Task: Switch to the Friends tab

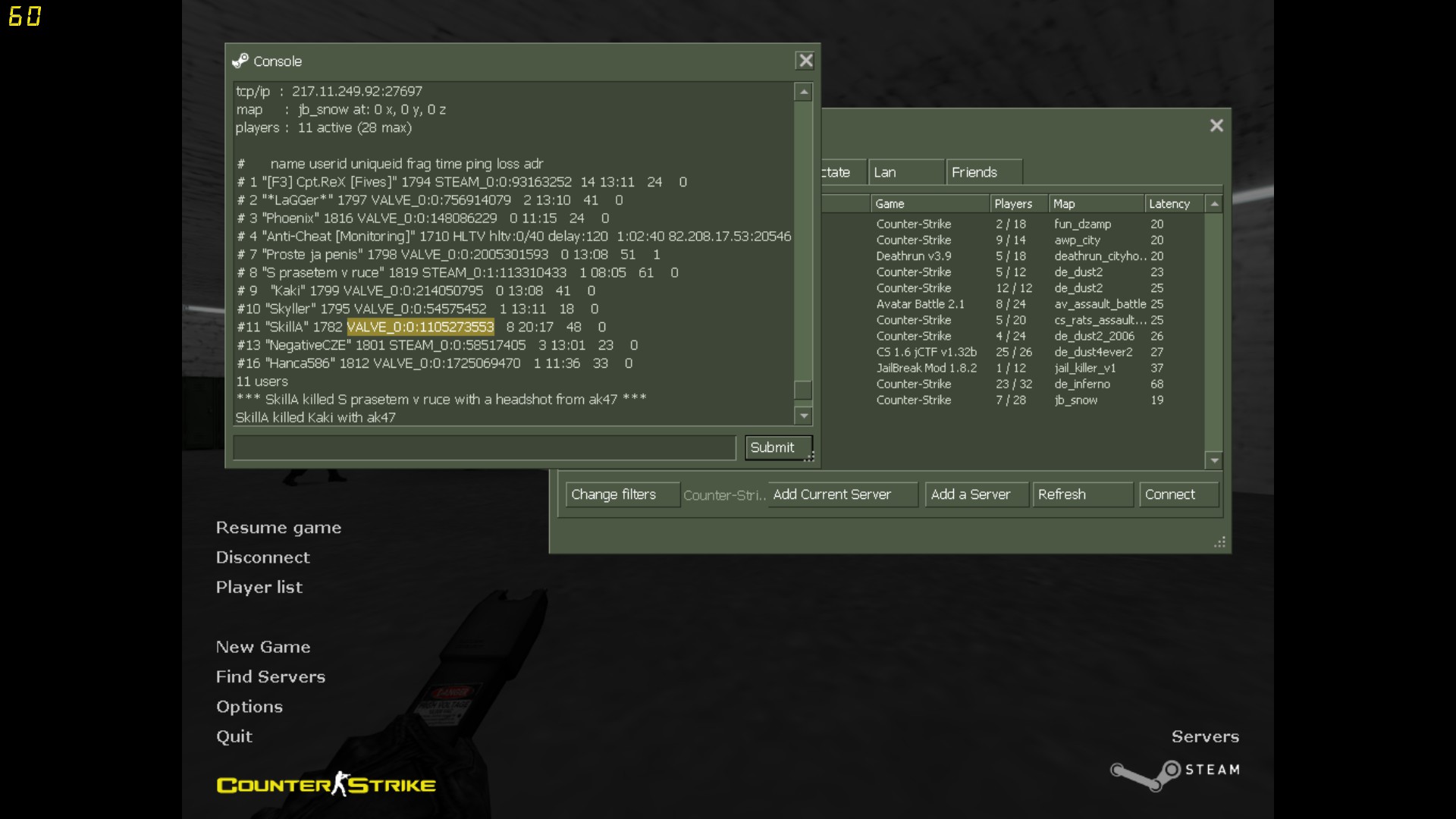Action: (x=984, y=172)
